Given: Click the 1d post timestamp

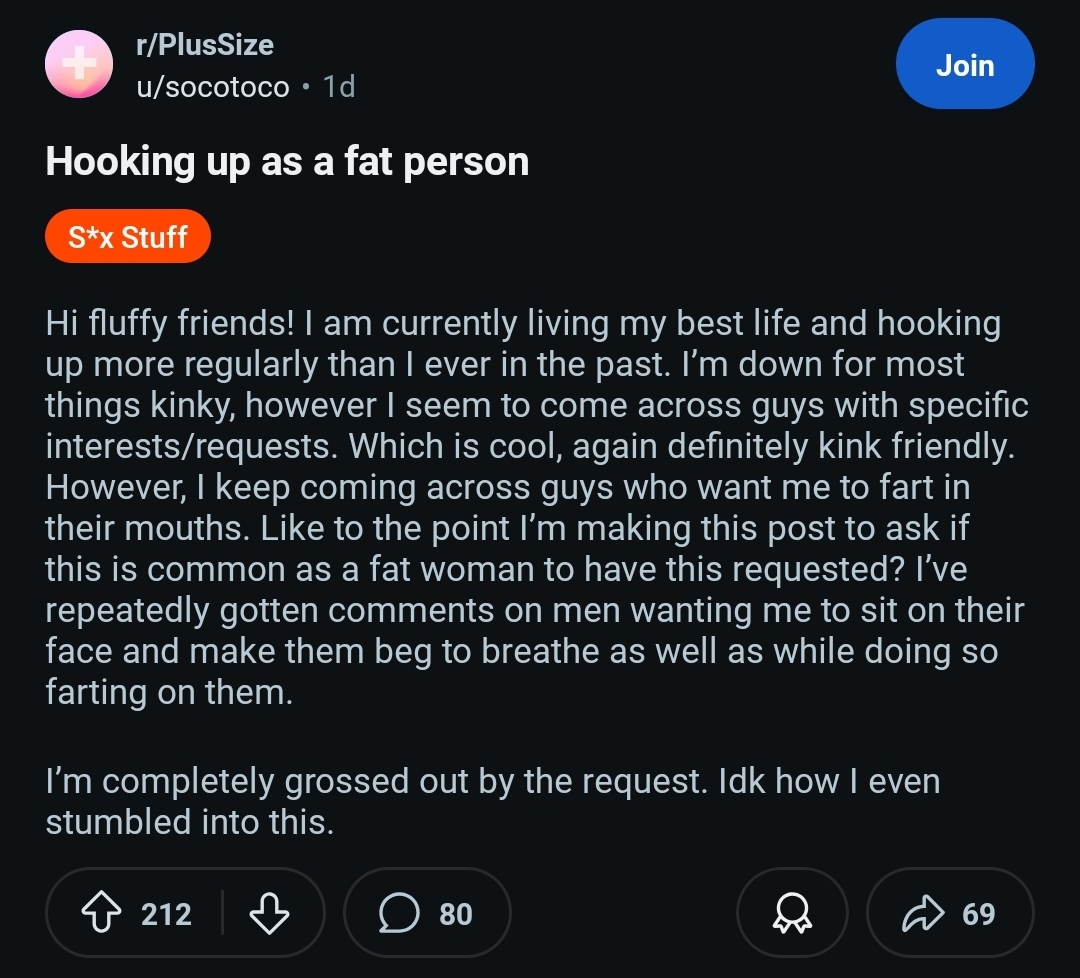Looking at the screenshot, I should pyautogui.click(x=339, y=87).
